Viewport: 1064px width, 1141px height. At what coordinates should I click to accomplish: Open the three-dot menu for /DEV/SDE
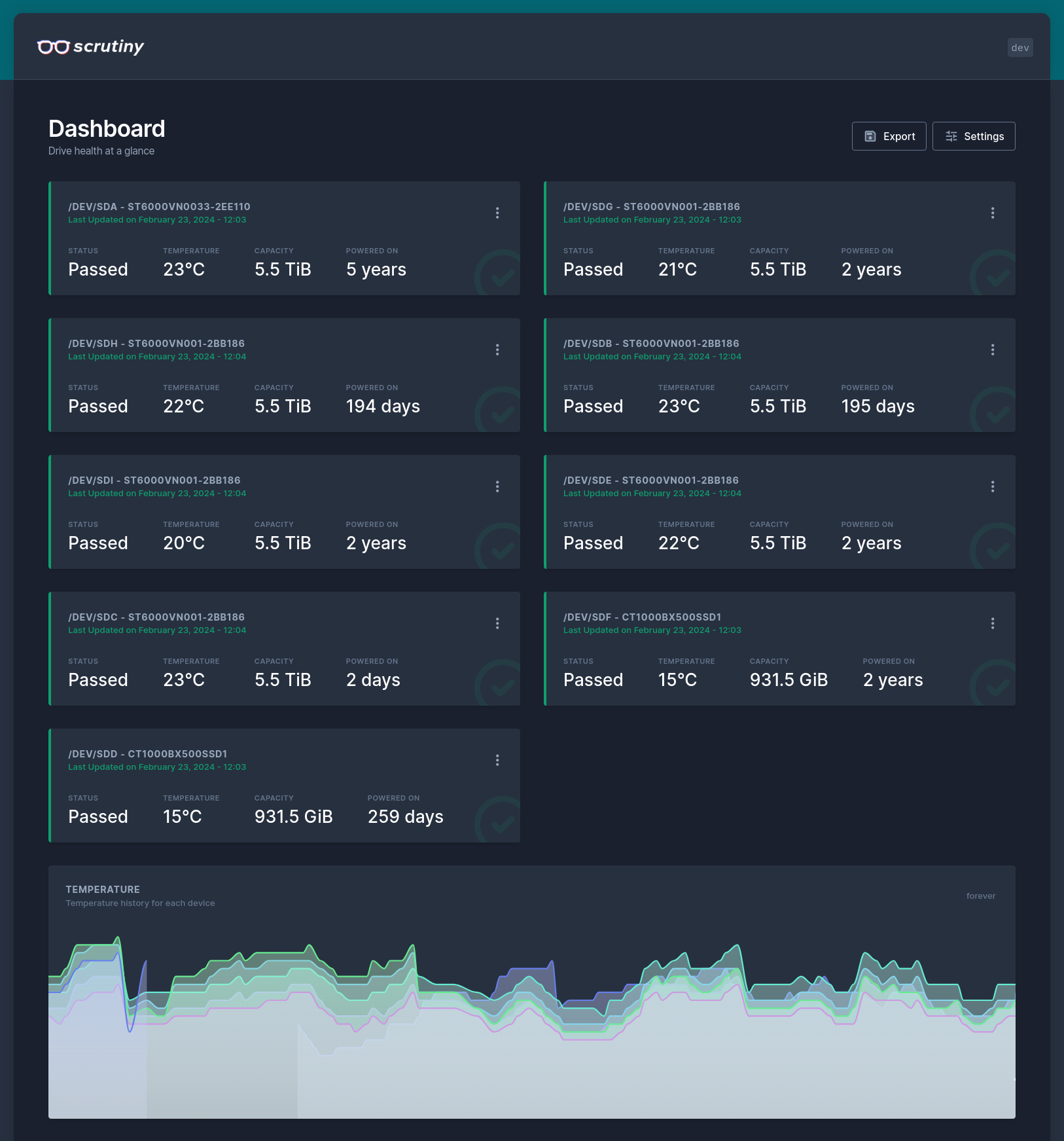(993, 486)
